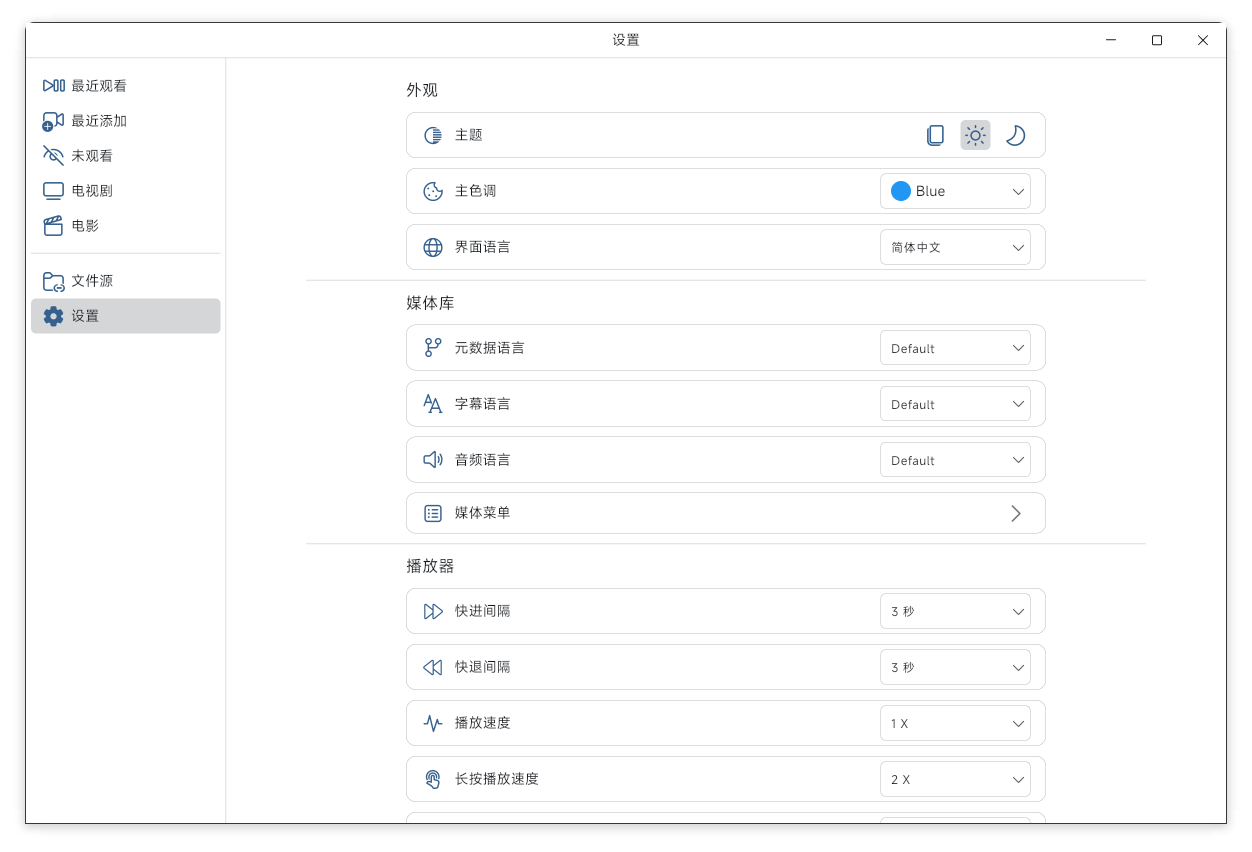The width and height of the screenshot is (1252, 852).
Task: Click the 最近观看 play icon in sidebar
Action: (x=53, y=86)
